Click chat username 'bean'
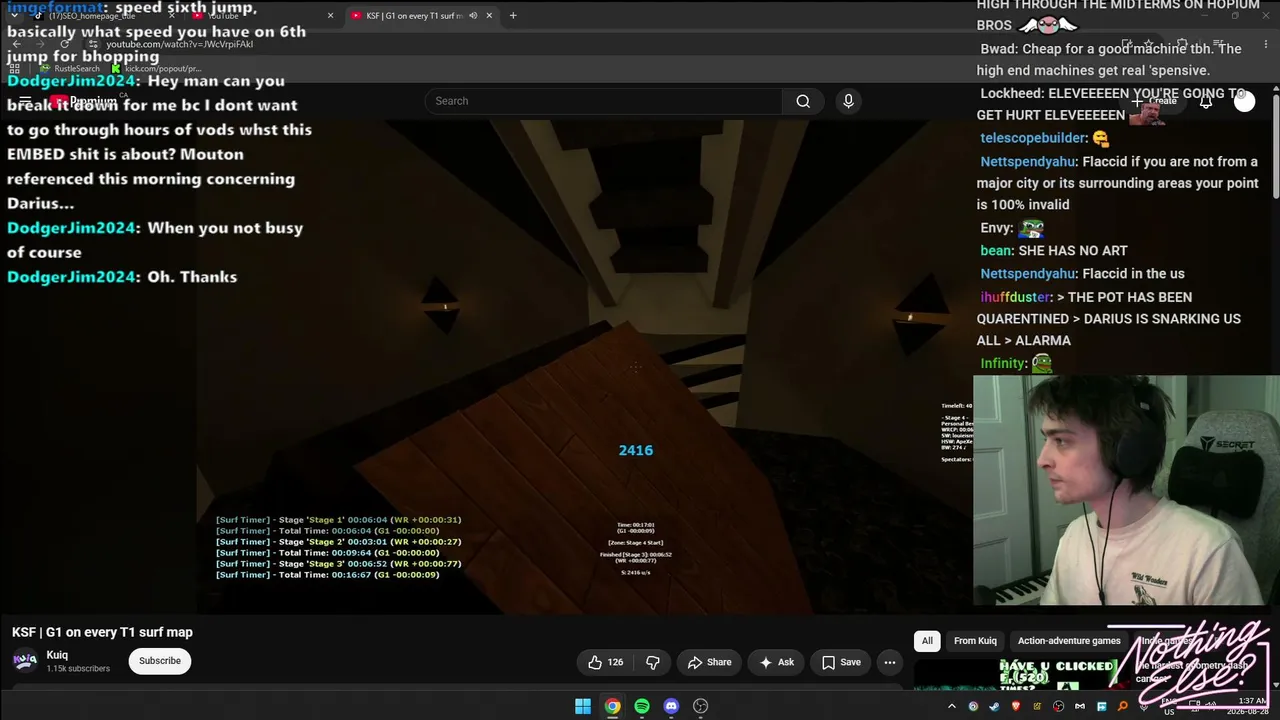Viewport: 1280px width, 720px height. click(995, 251)
